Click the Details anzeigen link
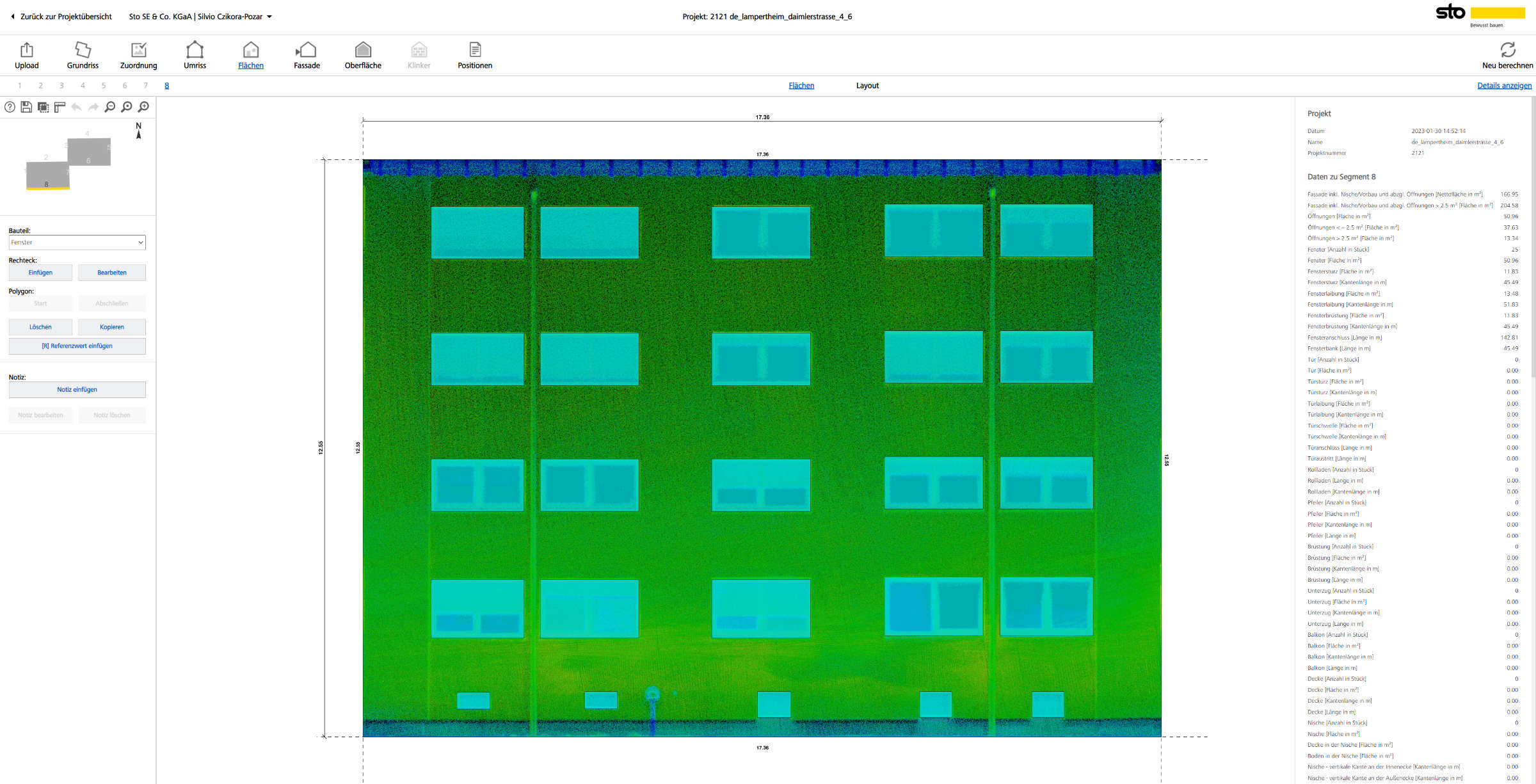 point(1504,86)
